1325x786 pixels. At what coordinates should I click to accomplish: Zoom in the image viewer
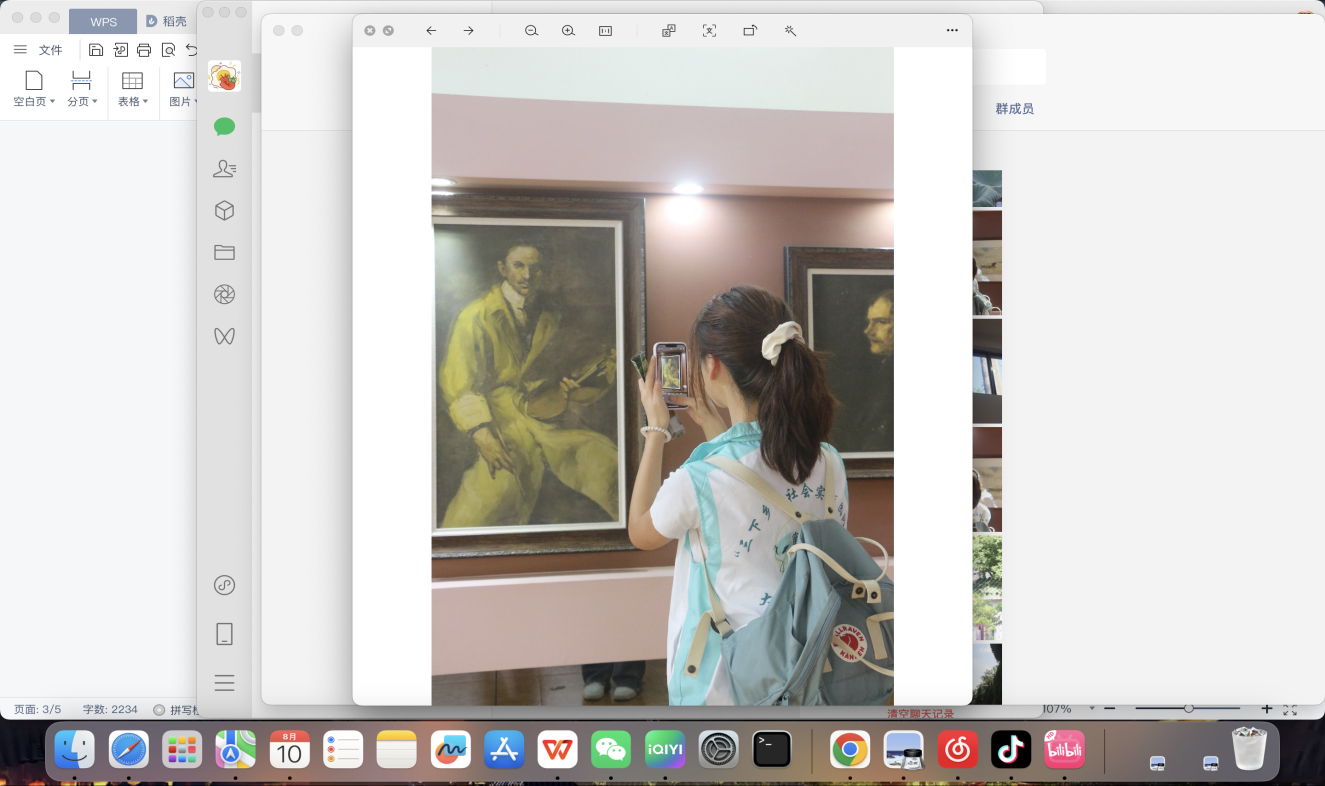pos(568,31)
